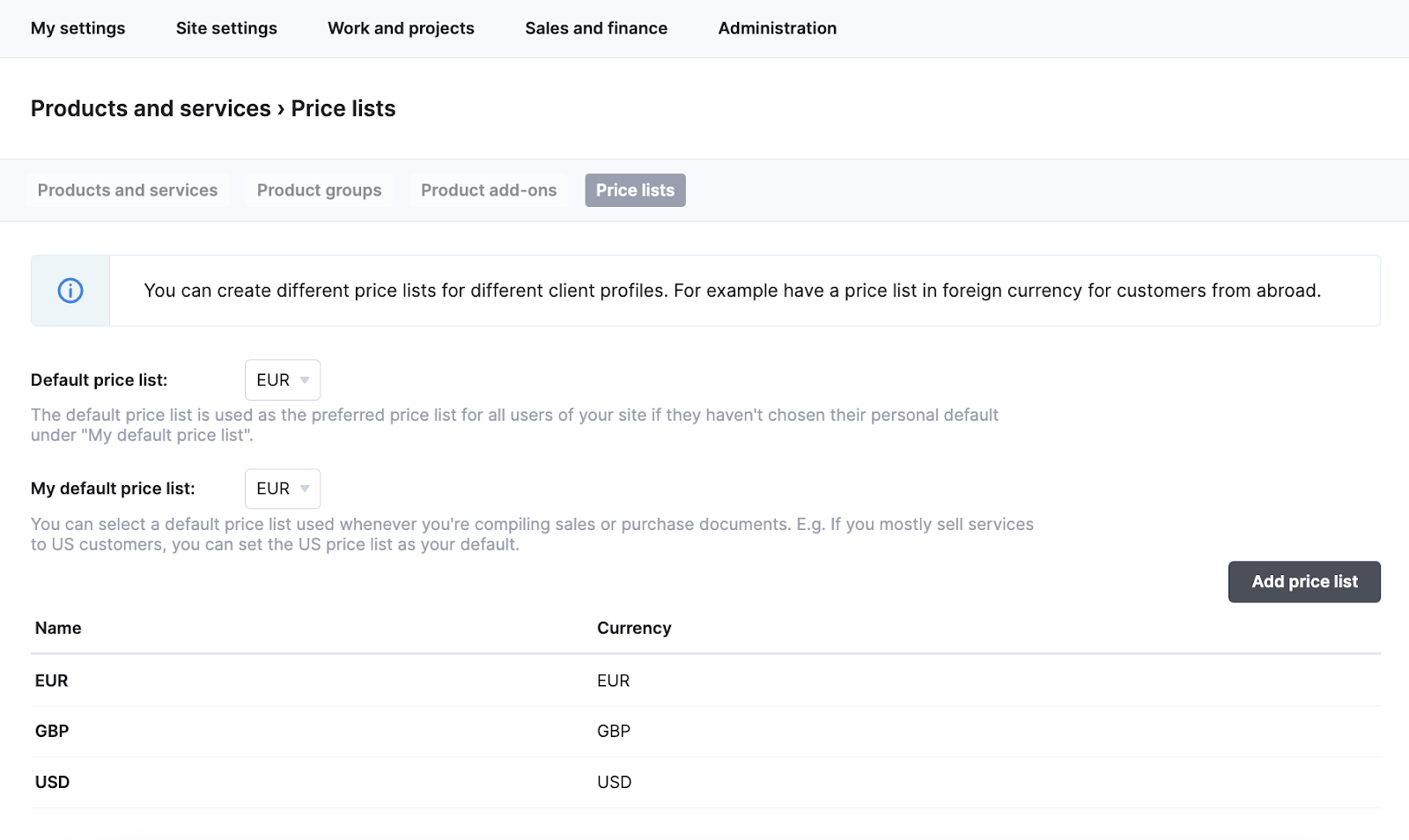
Task: Open Site settings menu
Action: click(x=226, y=28)
